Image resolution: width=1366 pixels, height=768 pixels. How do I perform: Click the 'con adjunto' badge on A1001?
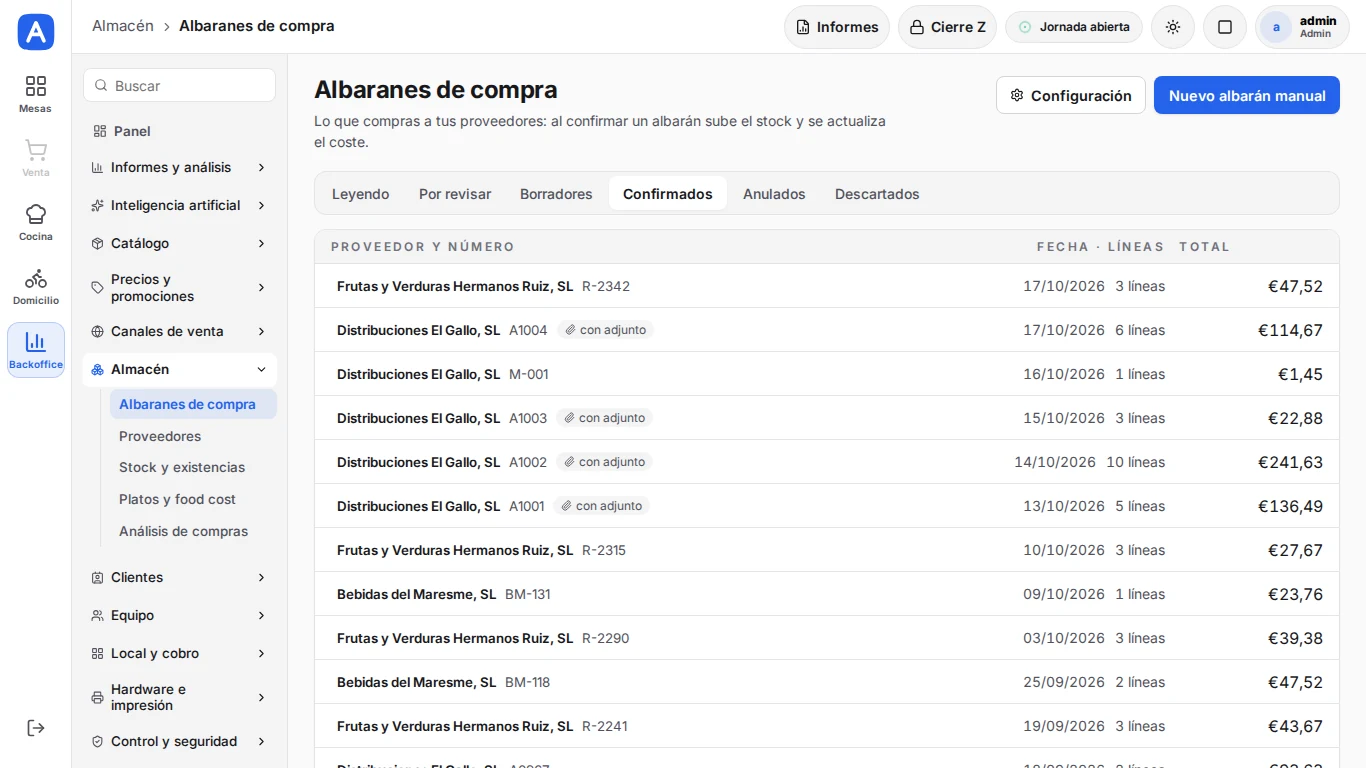[601, 506]
